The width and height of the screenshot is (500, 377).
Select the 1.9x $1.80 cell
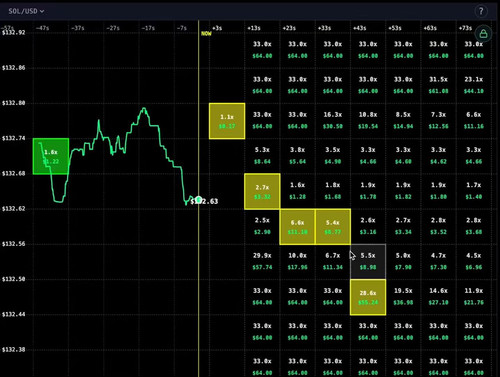[x=438, y=191]
